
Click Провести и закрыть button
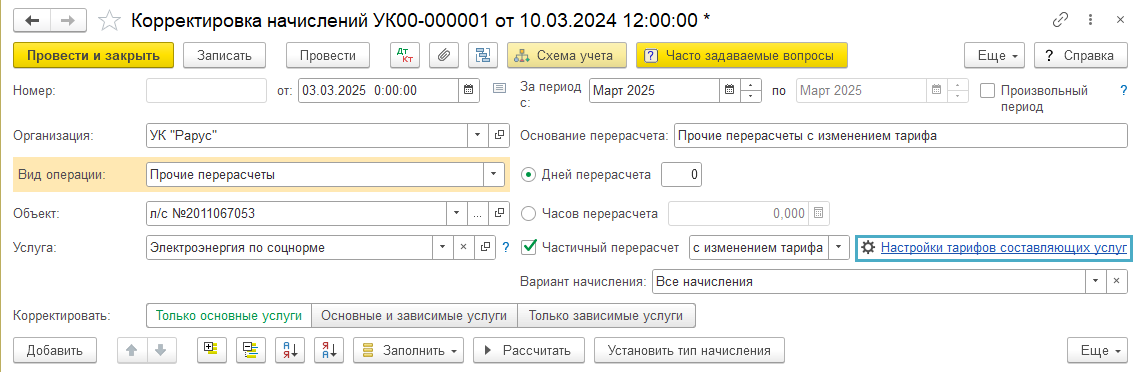click(x=94, y=55)
